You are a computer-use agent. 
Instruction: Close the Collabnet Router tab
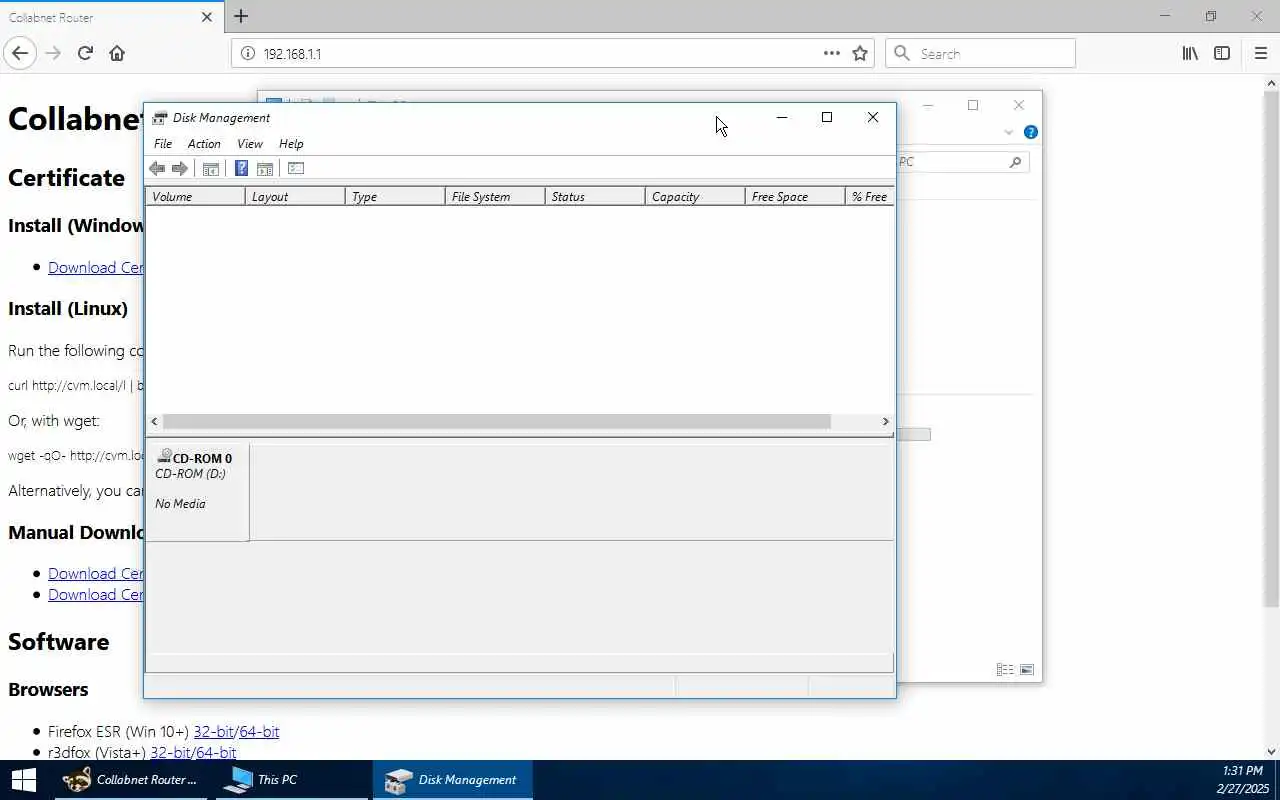click(x=207, y=17)
